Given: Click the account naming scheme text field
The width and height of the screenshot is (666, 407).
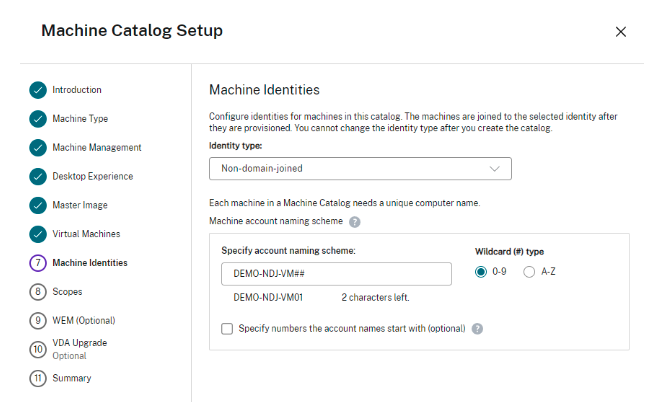Looking at the screenshot, I should coord(336,274).
